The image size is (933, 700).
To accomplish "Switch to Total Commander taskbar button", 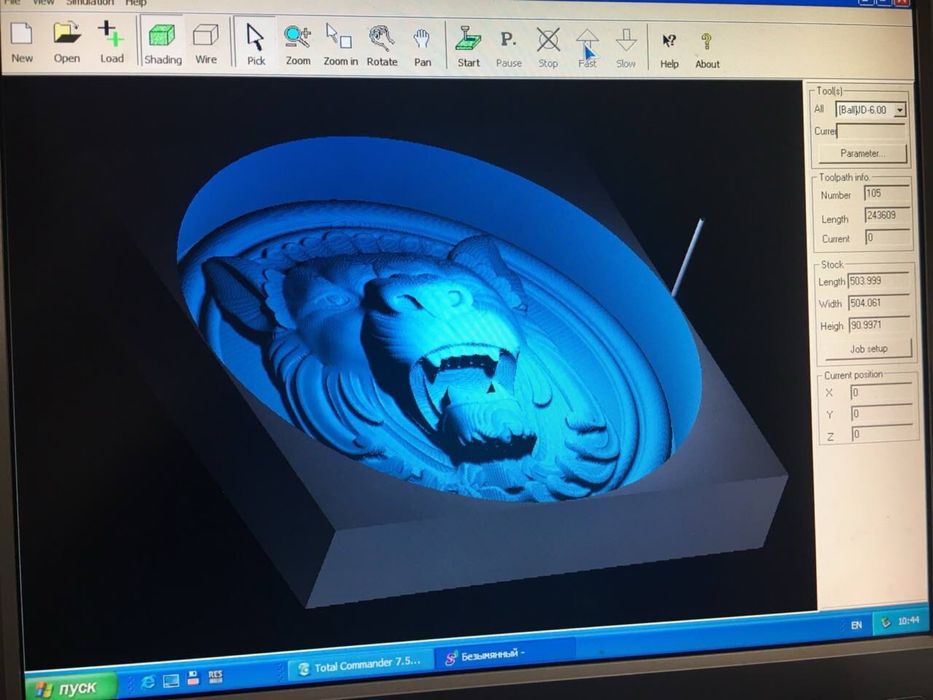I will (x=361, y=664).
